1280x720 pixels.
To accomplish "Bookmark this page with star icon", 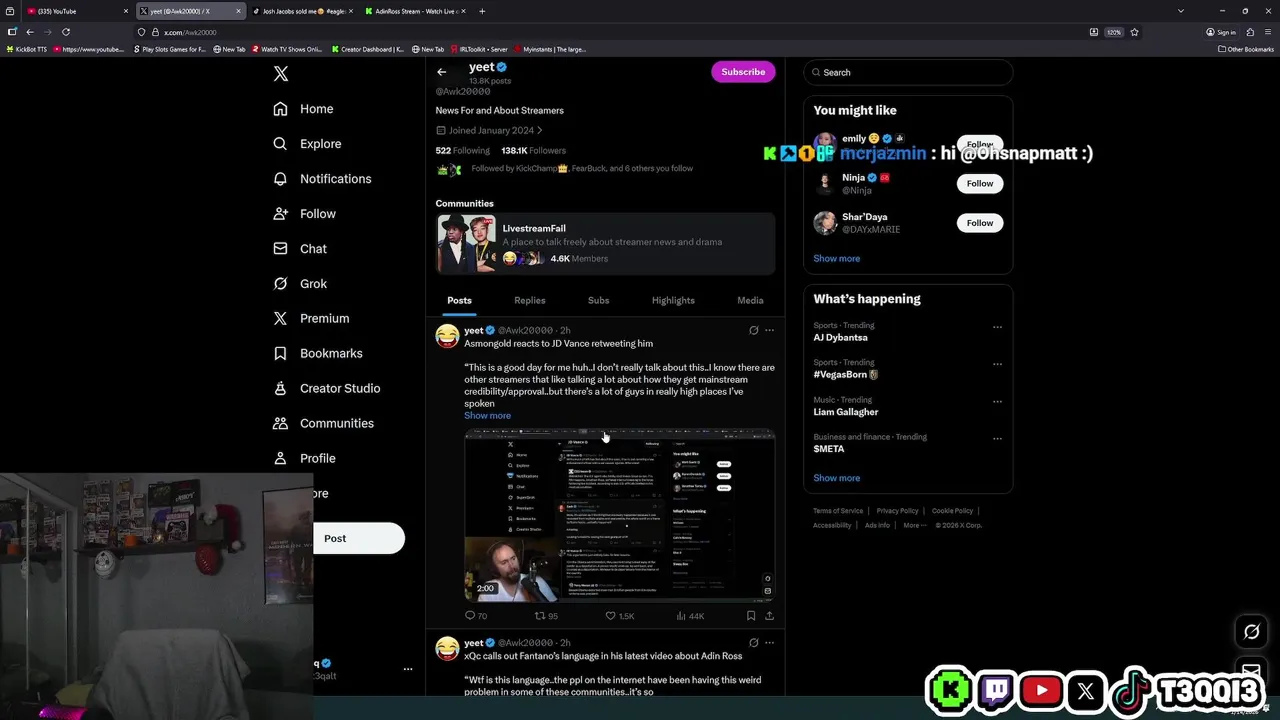I will point(1134,32).
